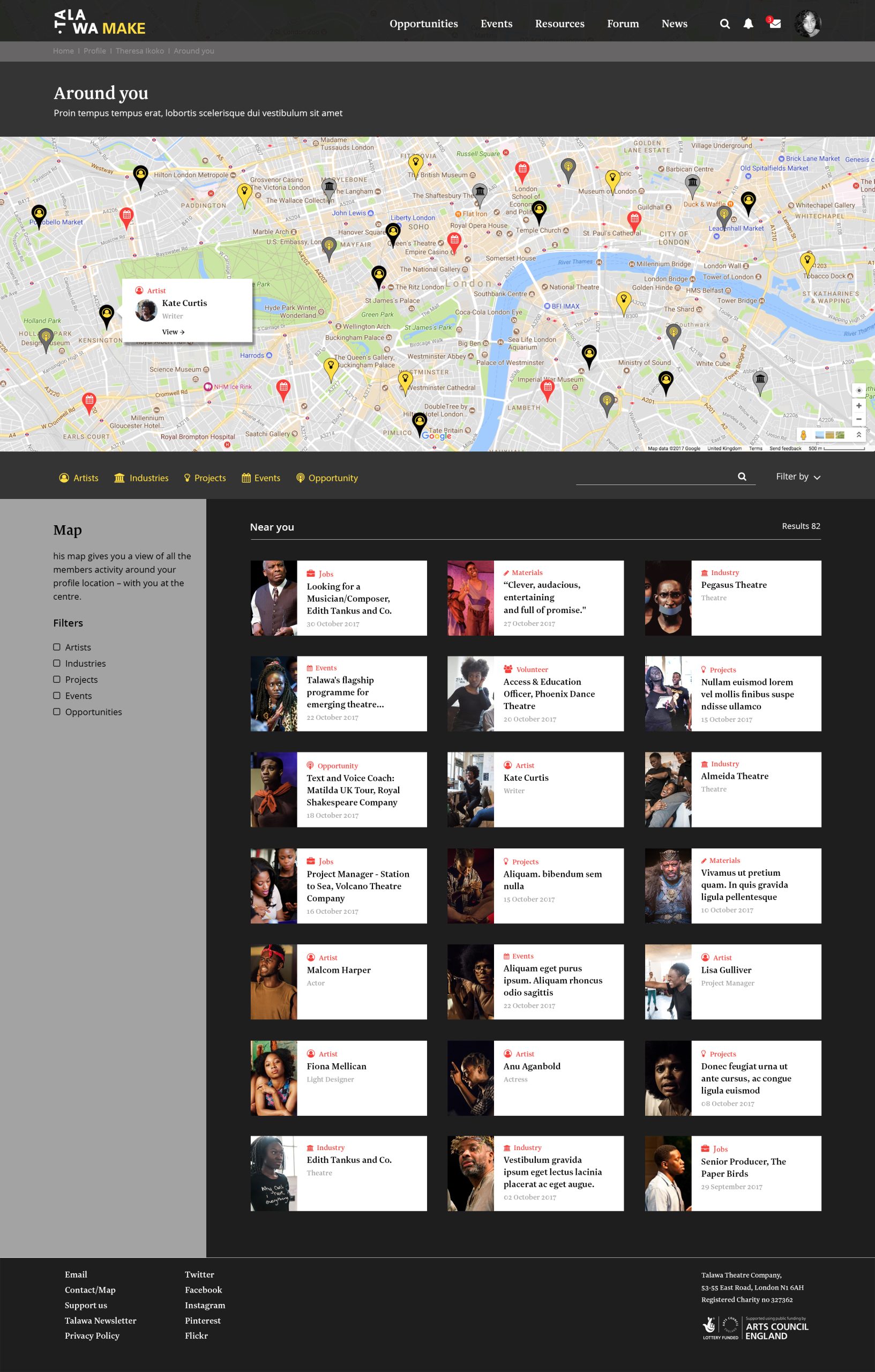Click Kate Curtis avatar in map popup
The height and width of the screenshot is (1372, 875).
(146, 310)
